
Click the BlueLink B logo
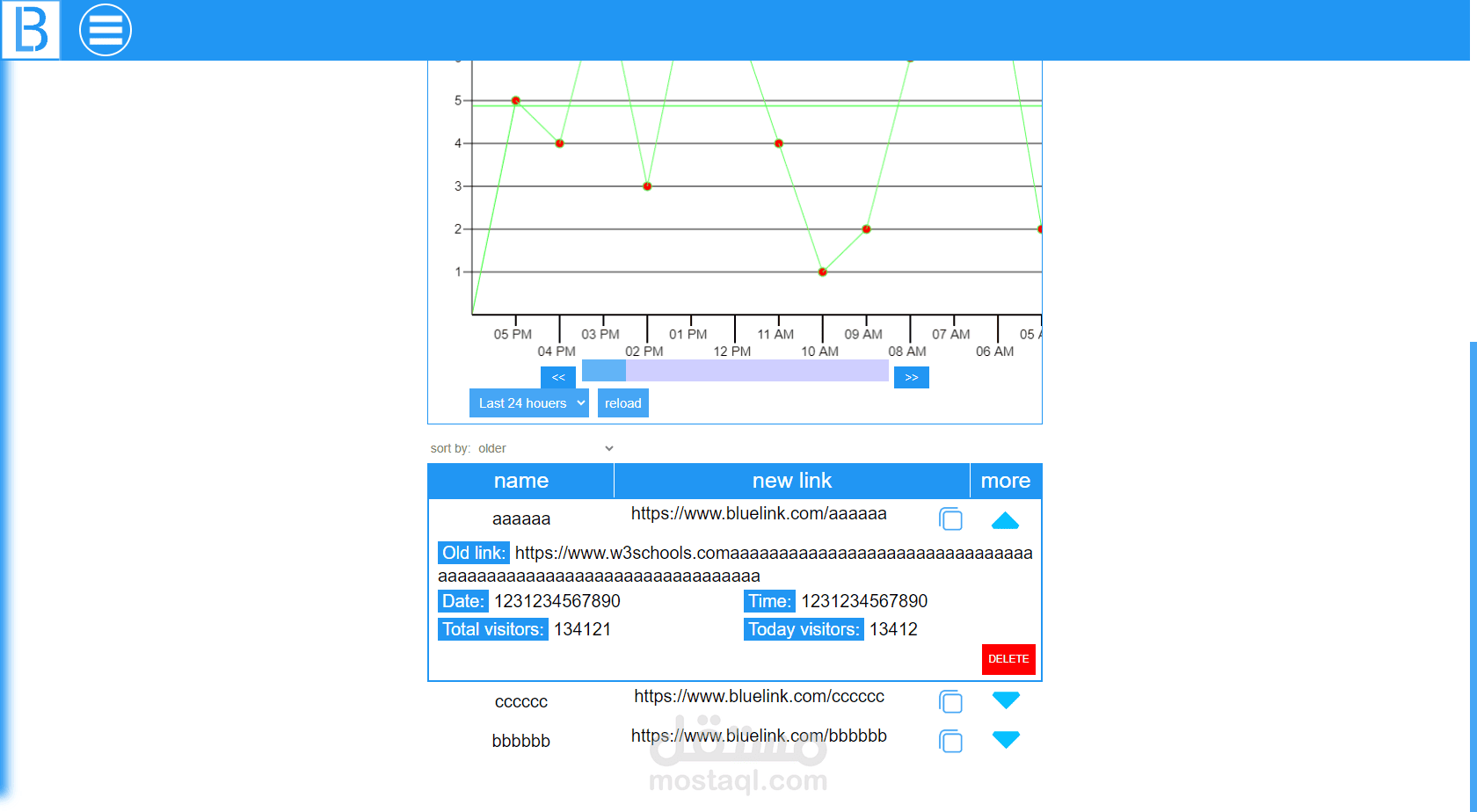tap(31, 30)
